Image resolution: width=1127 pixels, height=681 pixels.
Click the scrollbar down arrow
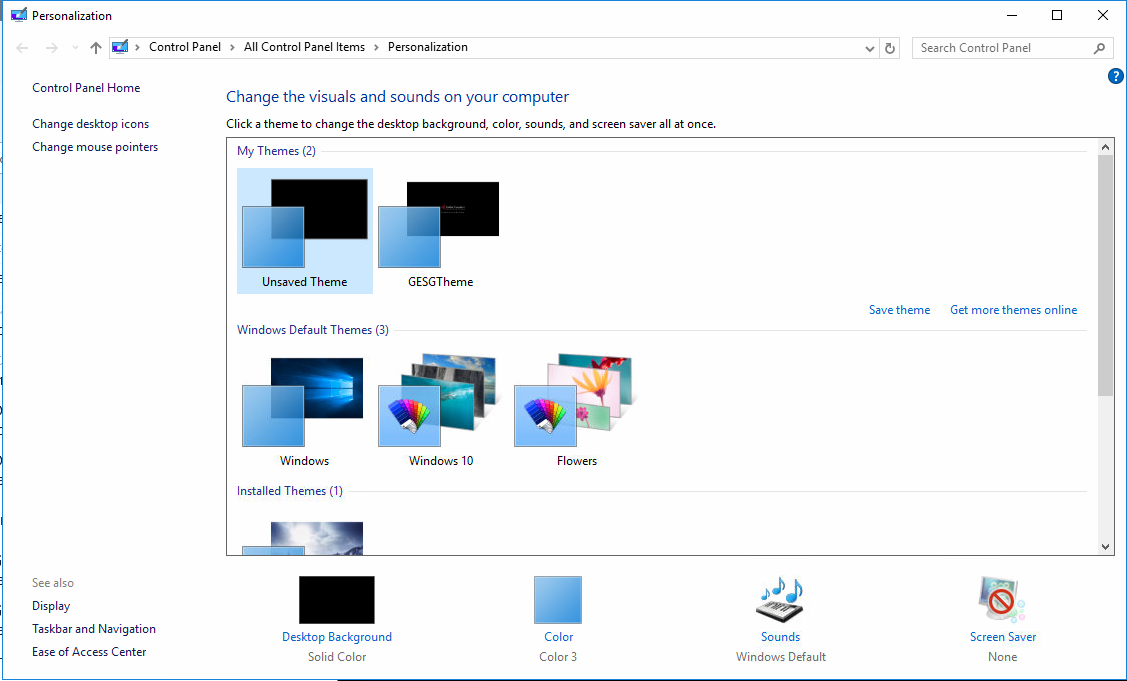pyautogui.click(x=1106, y=546)
